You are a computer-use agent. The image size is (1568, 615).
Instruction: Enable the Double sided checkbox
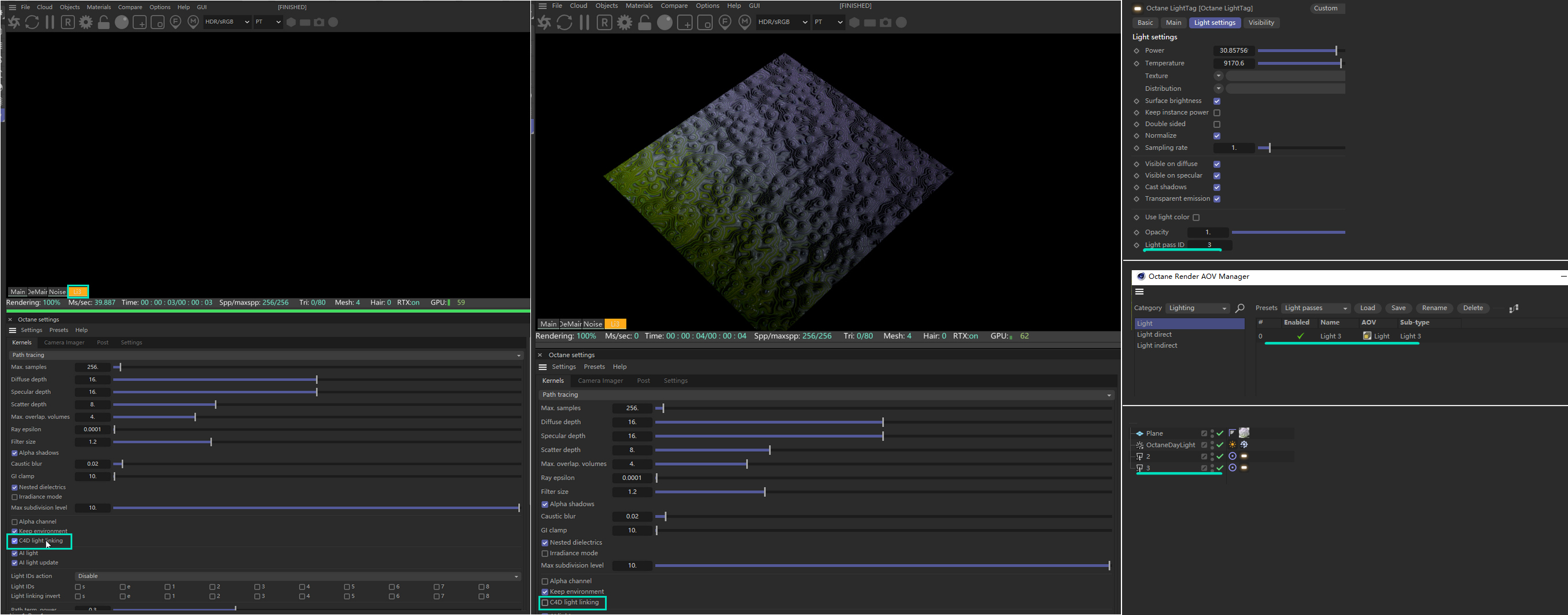[1217, 124]
